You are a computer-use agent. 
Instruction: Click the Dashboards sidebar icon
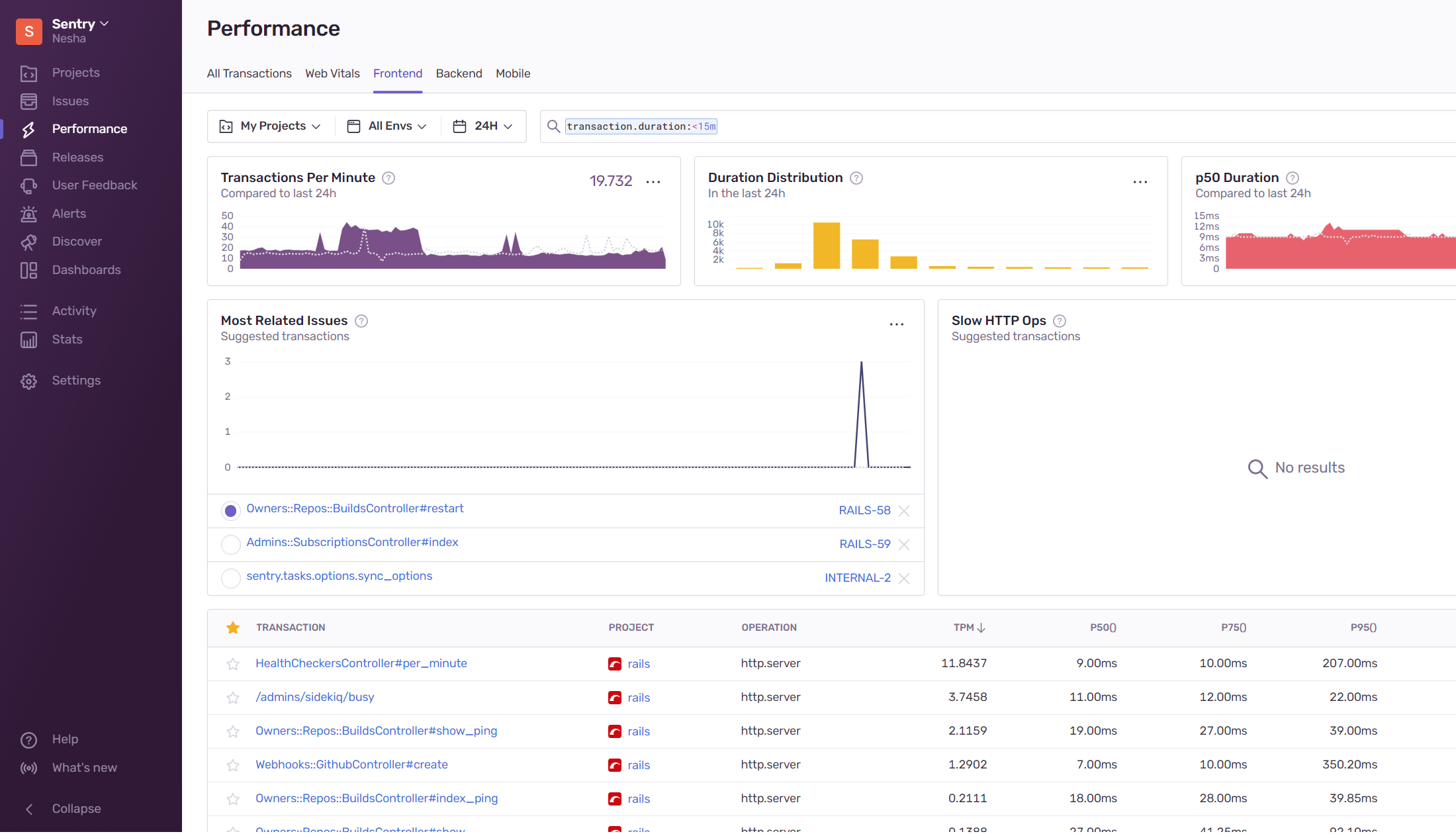point(28,270)
